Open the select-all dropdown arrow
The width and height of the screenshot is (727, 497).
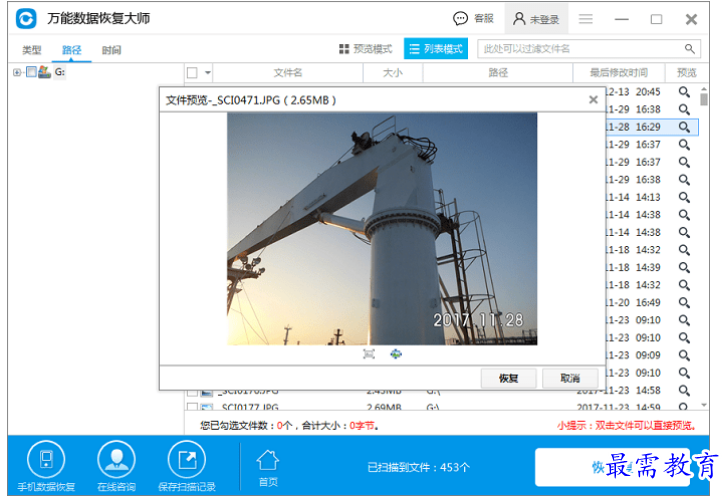[207, 73]
